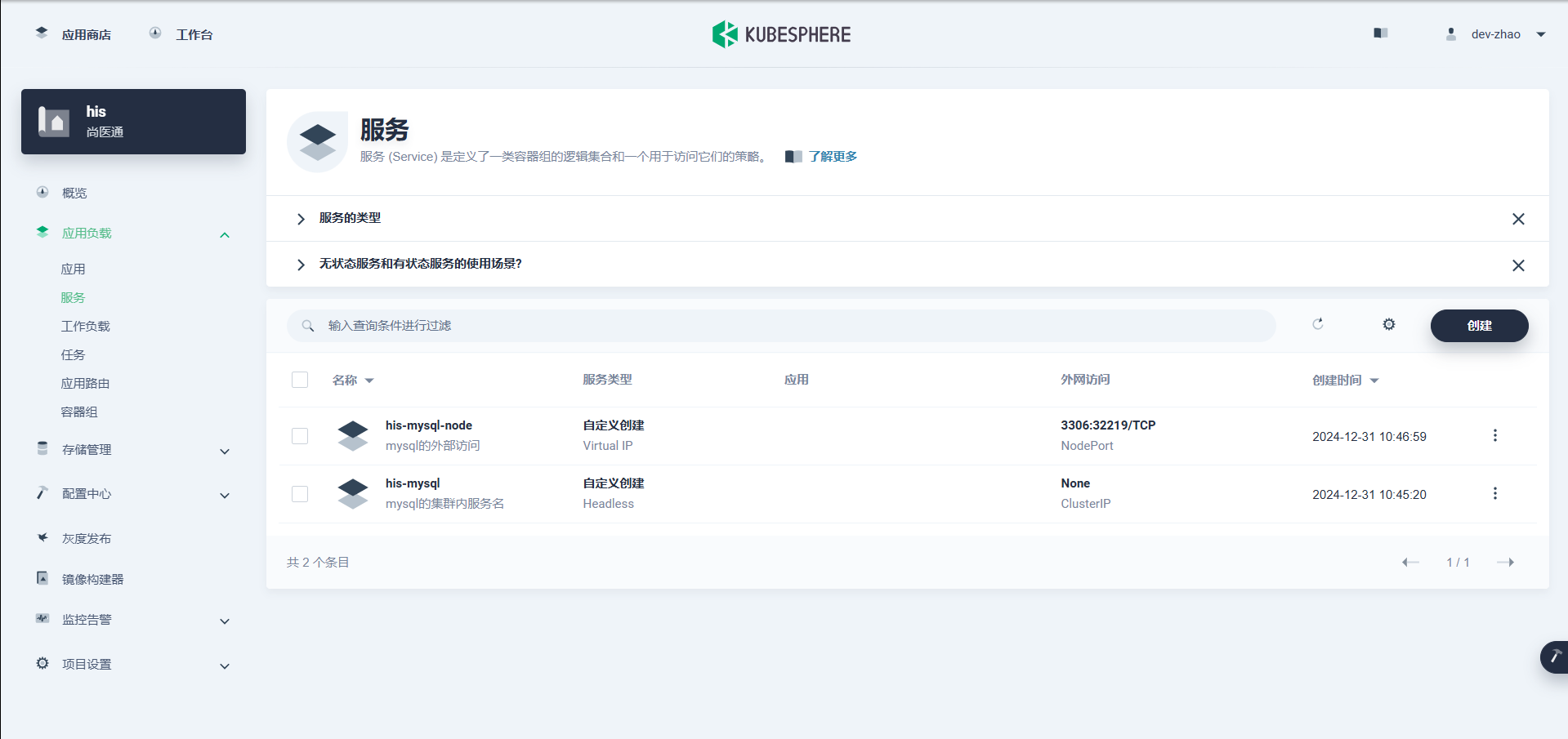Click the search filter input field
The width and height of the screenshot is (1568, 739).
pyautogui.click(x=781, y=326)
